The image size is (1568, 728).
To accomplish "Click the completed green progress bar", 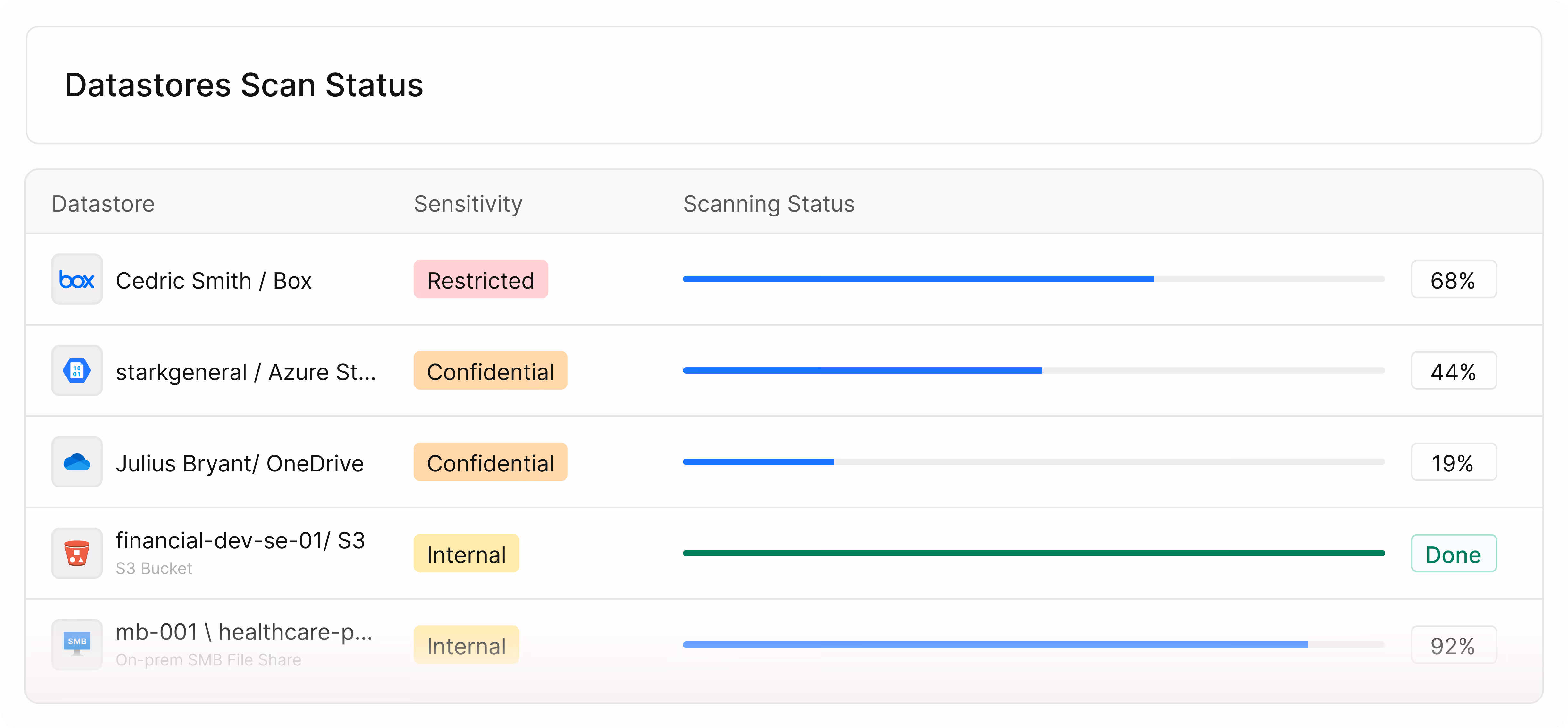I will (1033, 553).
